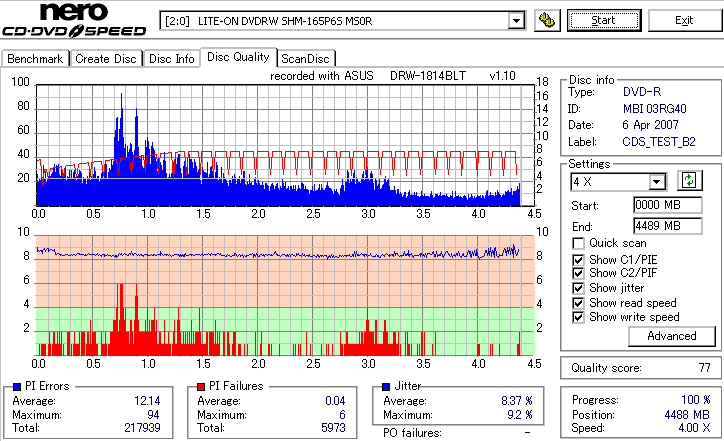Click the date 6 Apr 2007
724x441 pixels.
(x=650, y=125)
